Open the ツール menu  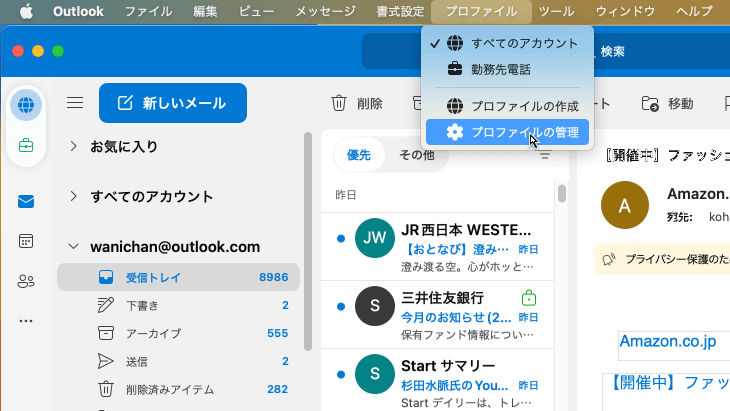pyautogui.click(x=556, y=11)
